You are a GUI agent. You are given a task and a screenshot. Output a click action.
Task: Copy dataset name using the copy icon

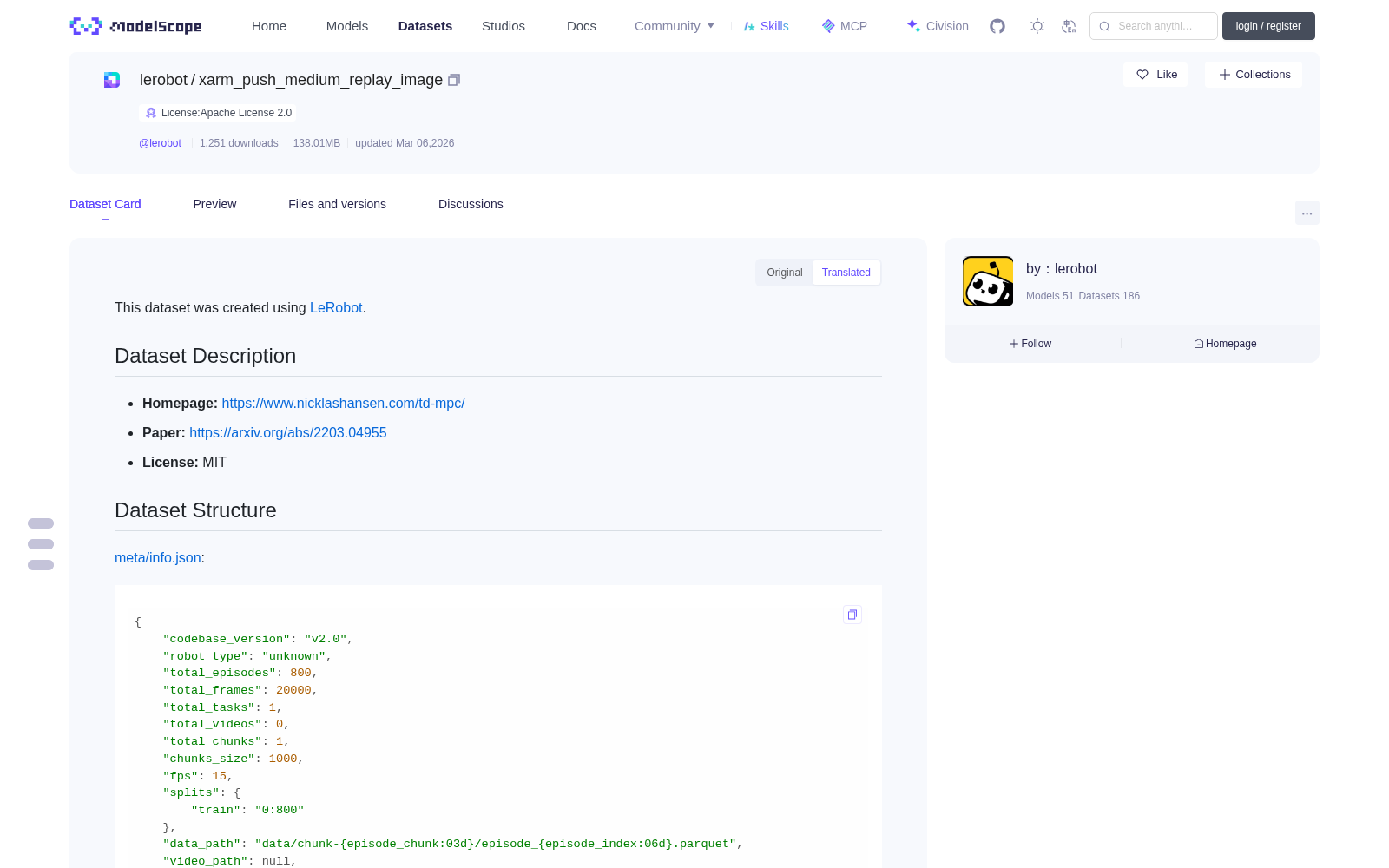coord(454,80)
